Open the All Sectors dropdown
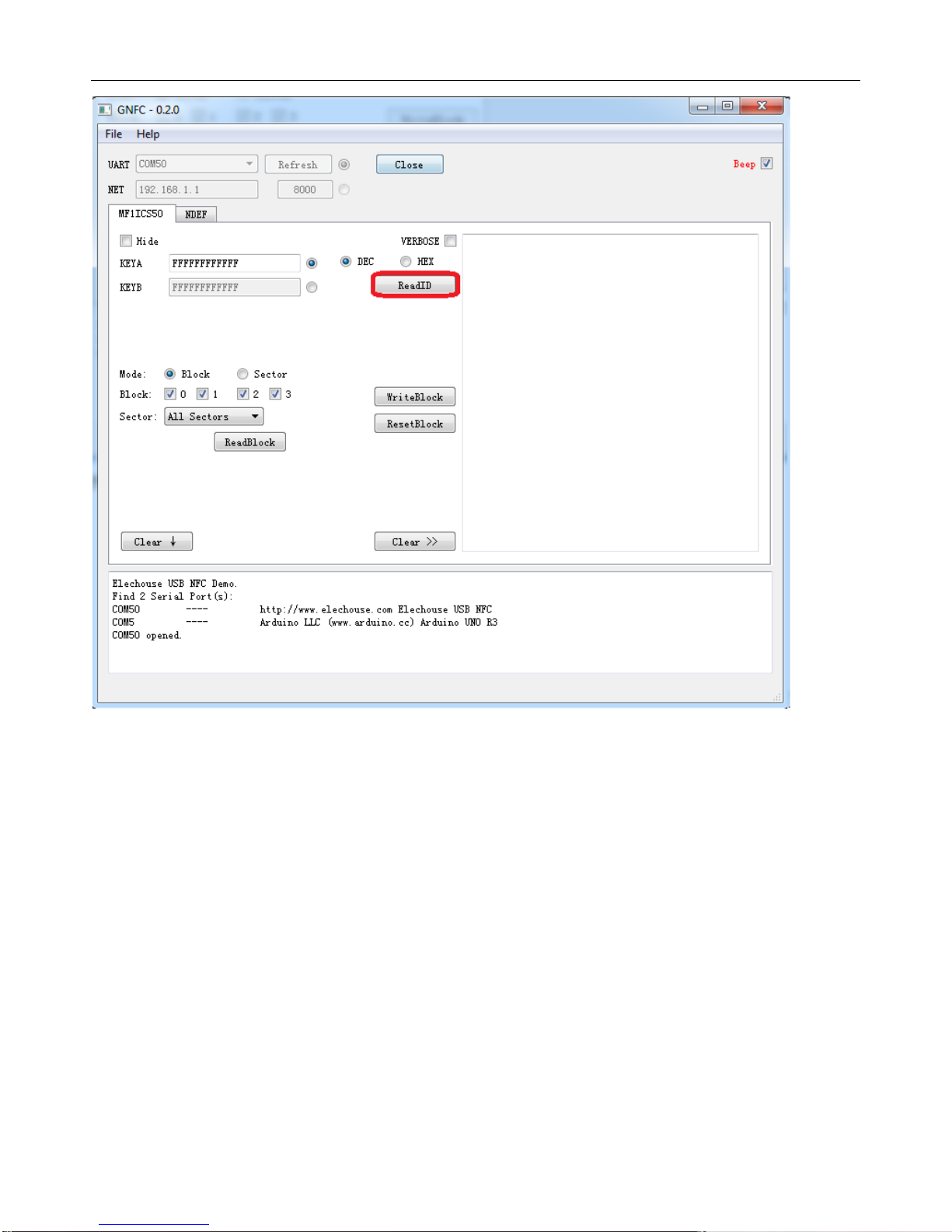This screenshot has width=952, height=1232. [x=214, y=417]
